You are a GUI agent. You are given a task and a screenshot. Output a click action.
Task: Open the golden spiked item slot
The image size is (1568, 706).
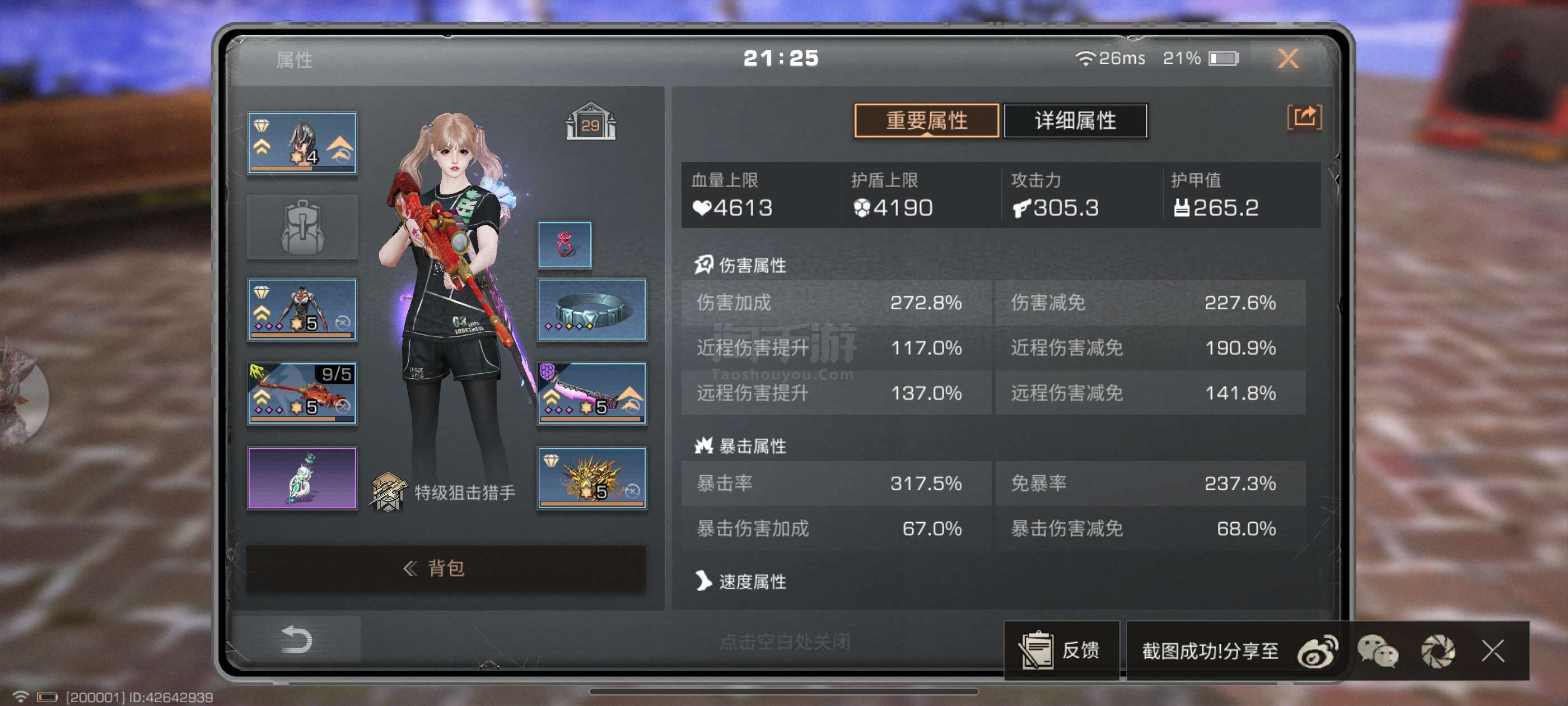(592, 477)
